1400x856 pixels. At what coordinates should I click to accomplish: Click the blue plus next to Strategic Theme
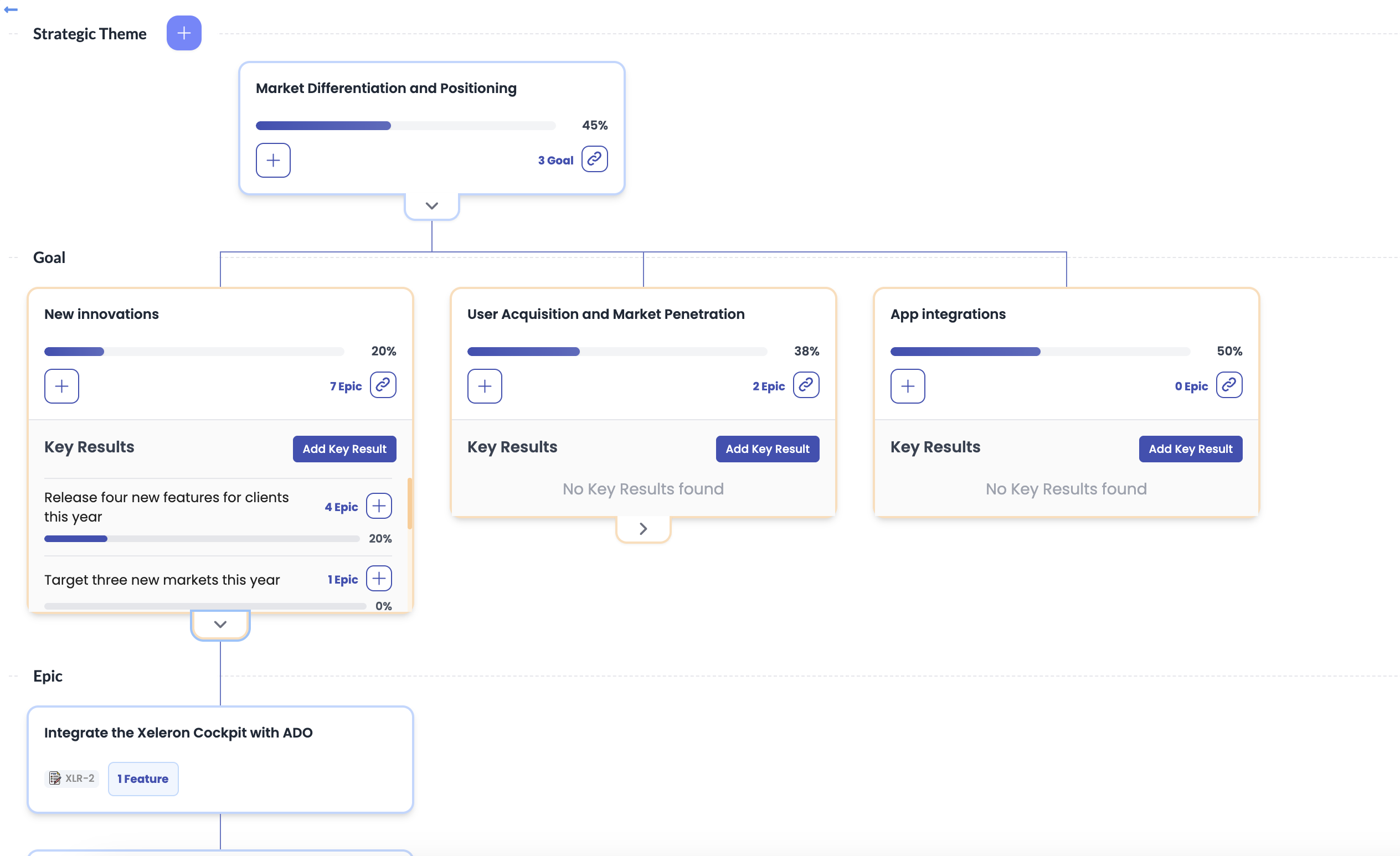point(183,33)
